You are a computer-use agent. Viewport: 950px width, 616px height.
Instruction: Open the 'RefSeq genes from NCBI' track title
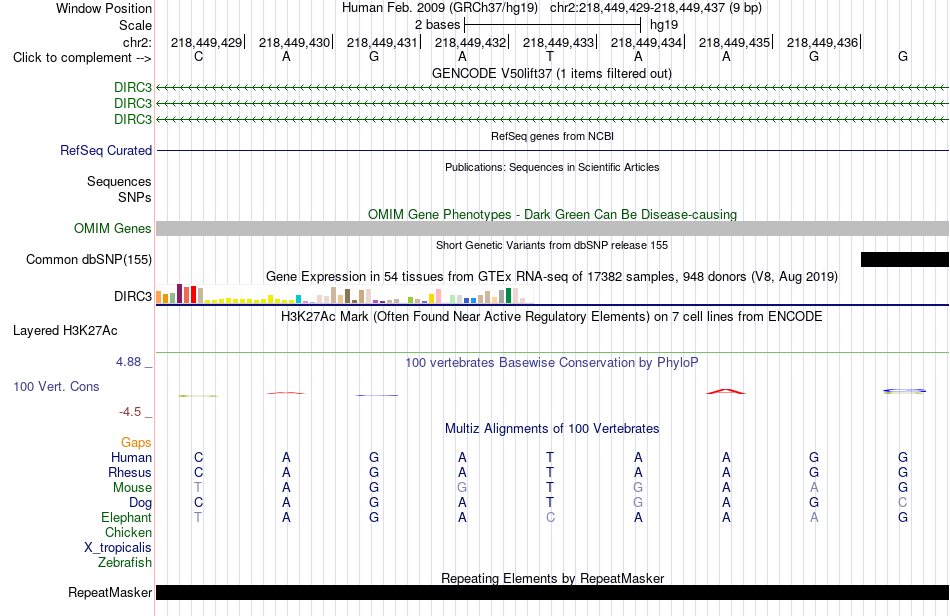pos(552,136)
